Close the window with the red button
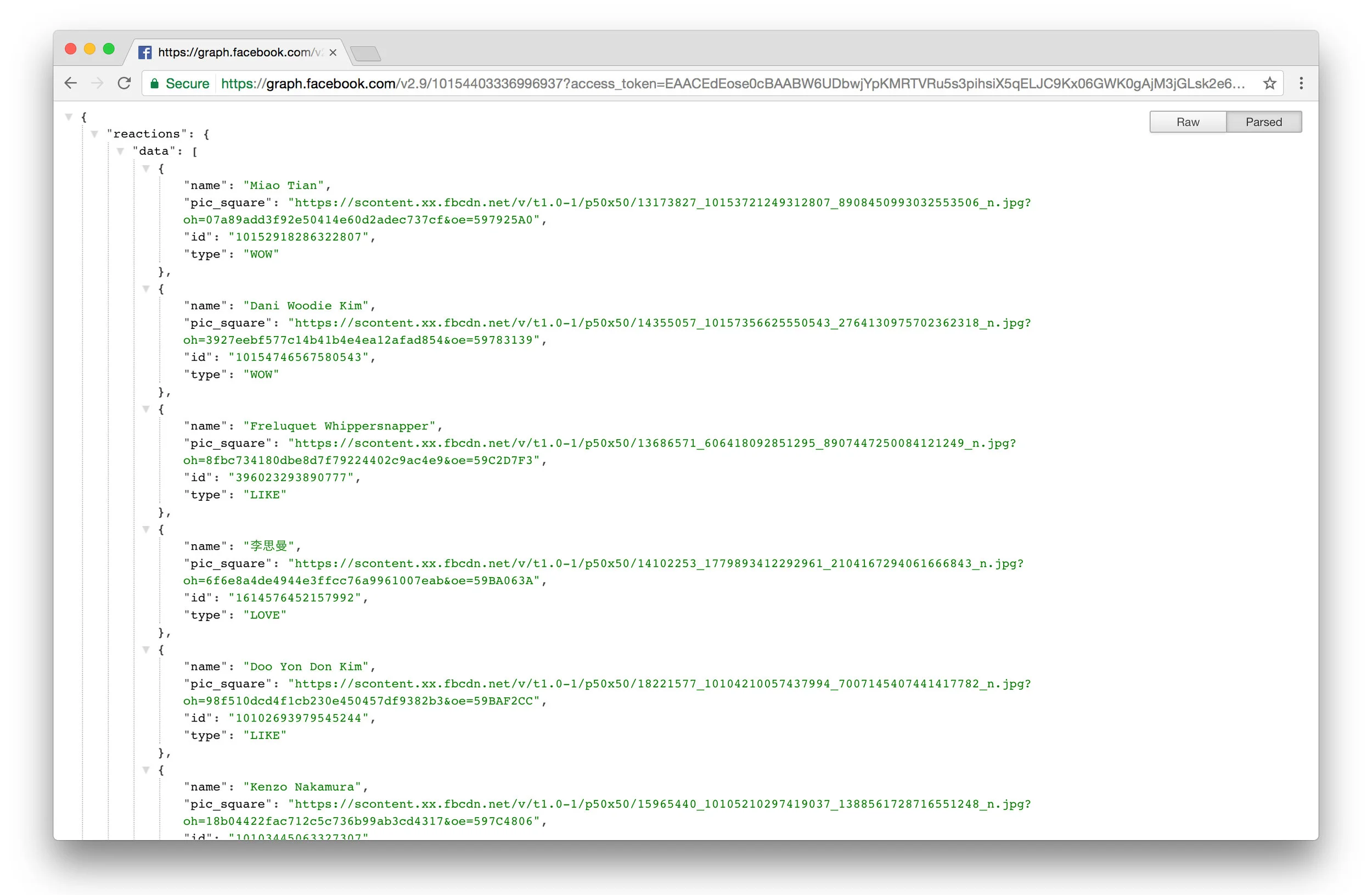 70,49
